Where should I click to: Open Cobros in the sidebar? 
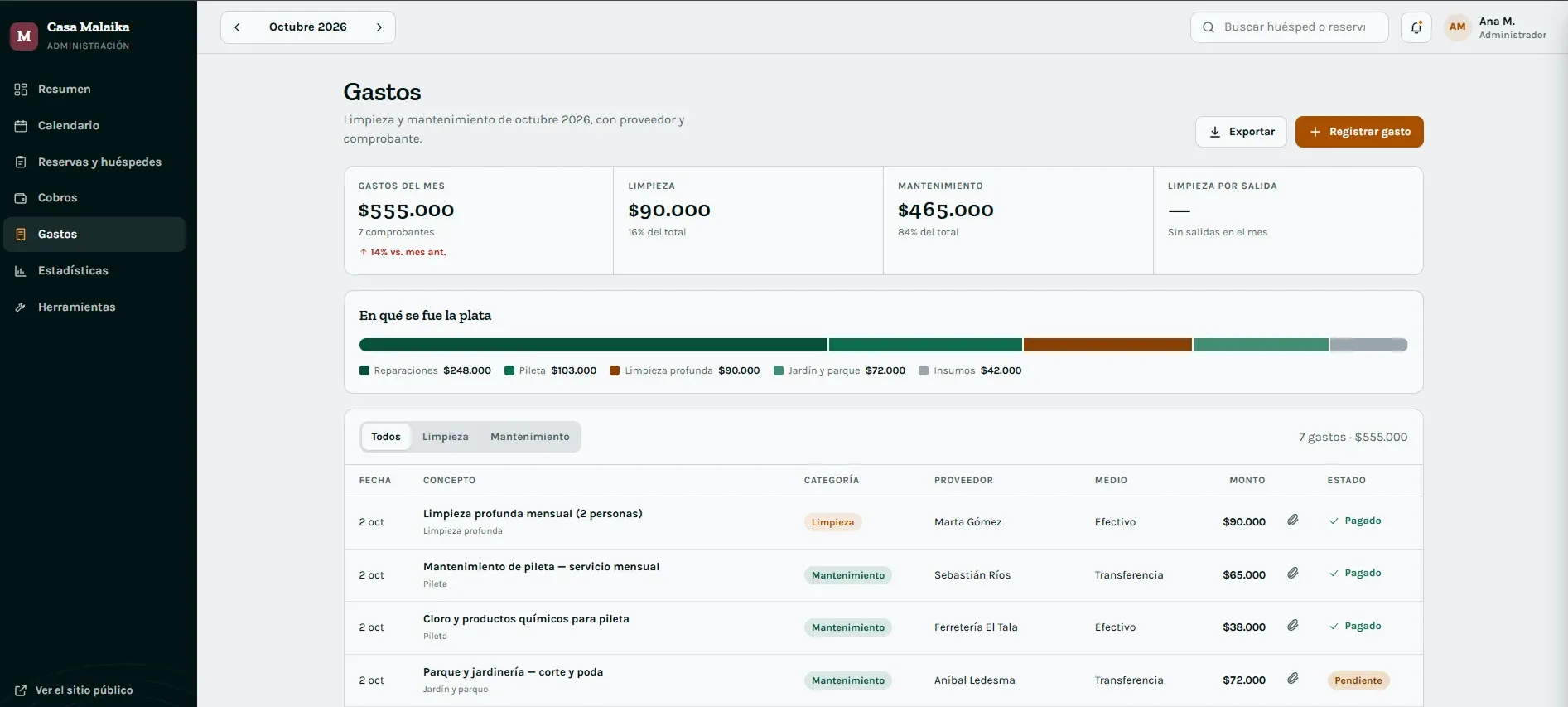pyautogui.click(x=94, y=198)
